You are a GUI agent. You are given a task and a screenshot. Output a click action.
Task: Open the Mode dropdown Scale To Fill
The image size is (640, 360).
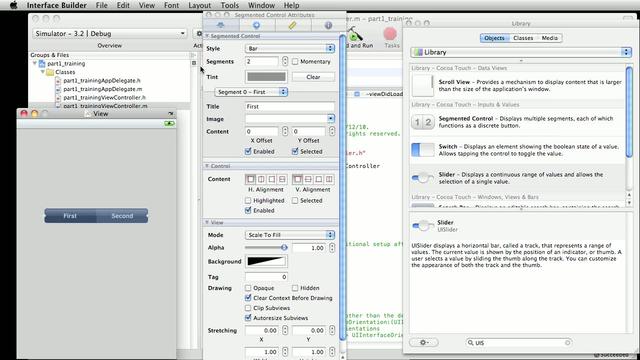pyautogui.click(x=290, y=235)
